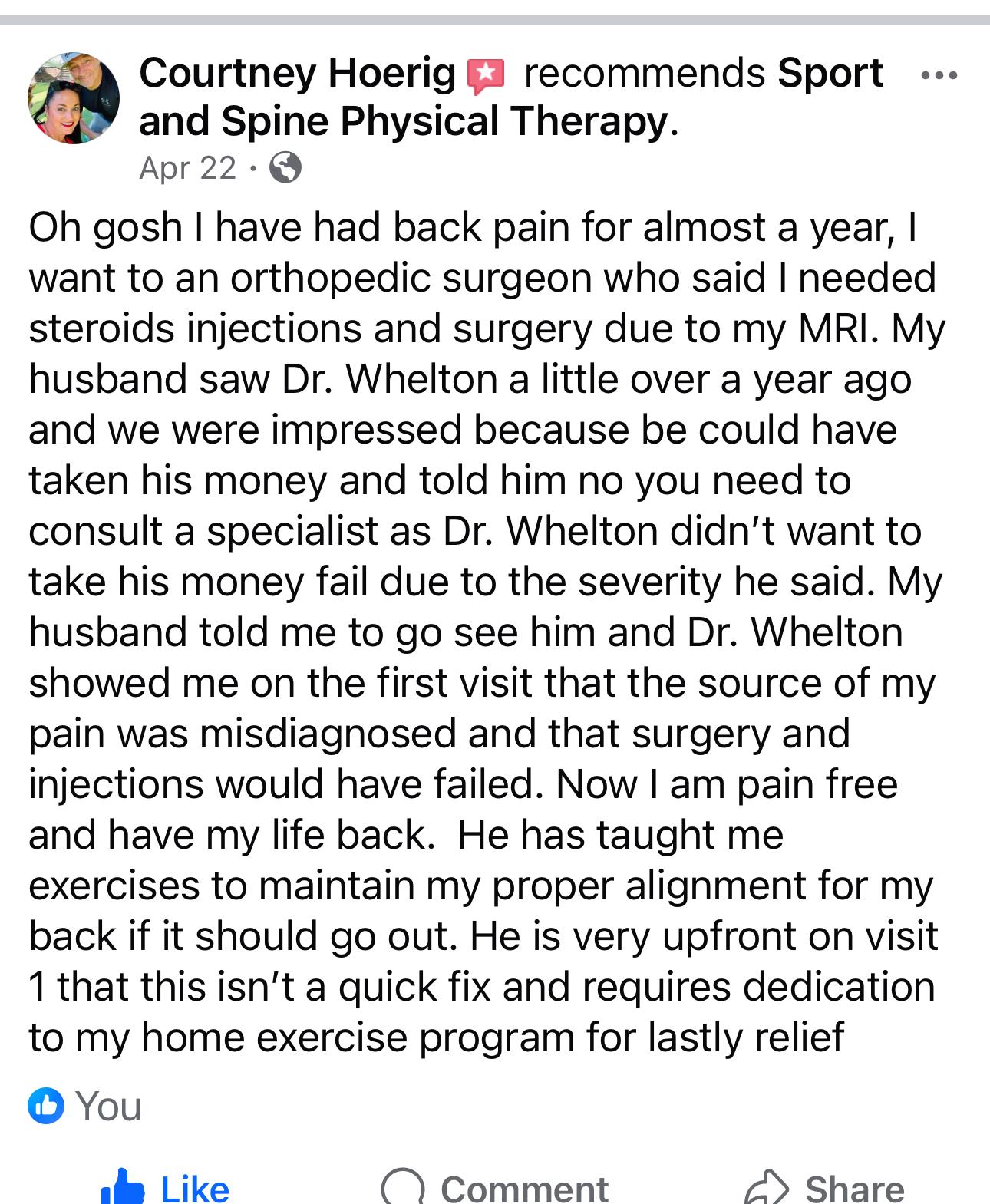The width and height of the screenshot is (990, 1204).
Task: Tap the Share arrow icon
Action: pyautogui.click(x=766, y=1187)
